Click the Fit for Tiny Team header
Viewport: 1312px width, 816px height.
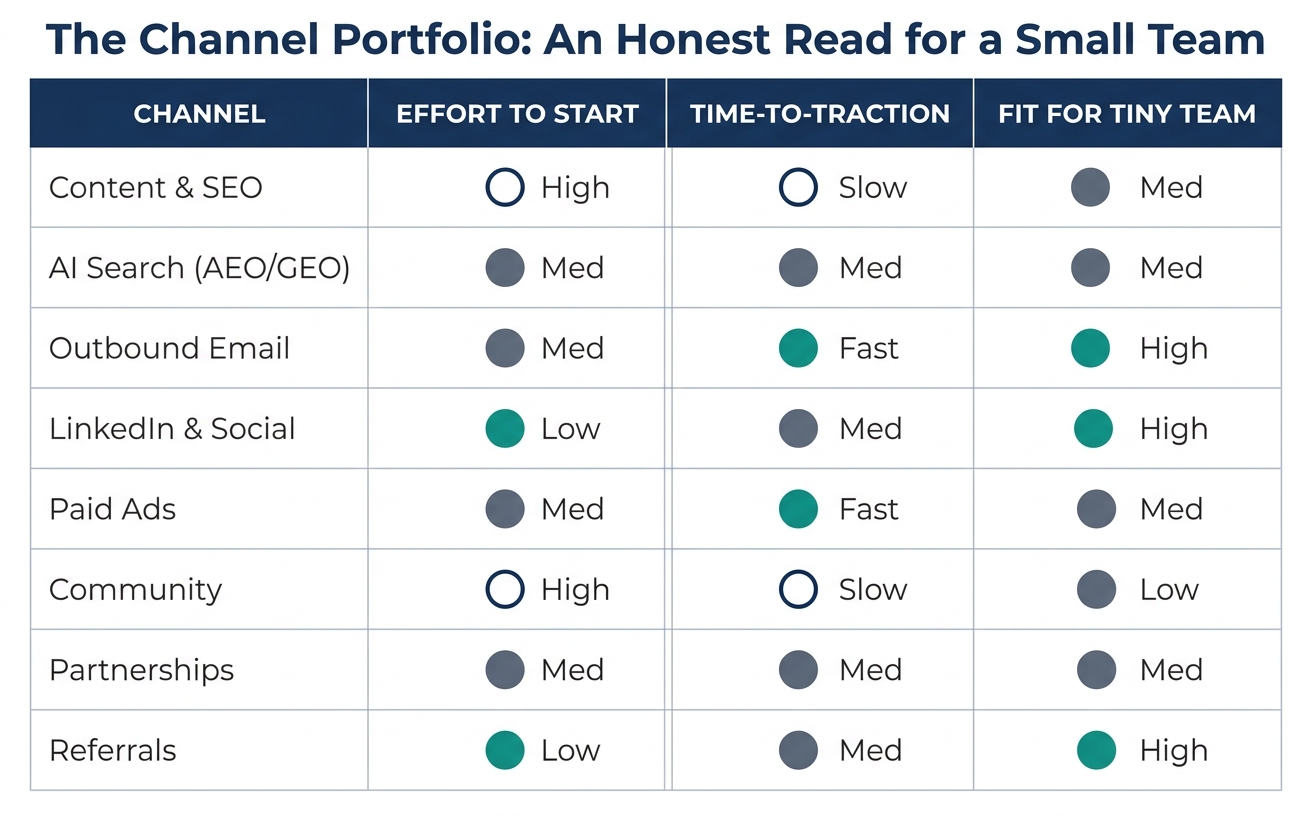[1127, 114]
